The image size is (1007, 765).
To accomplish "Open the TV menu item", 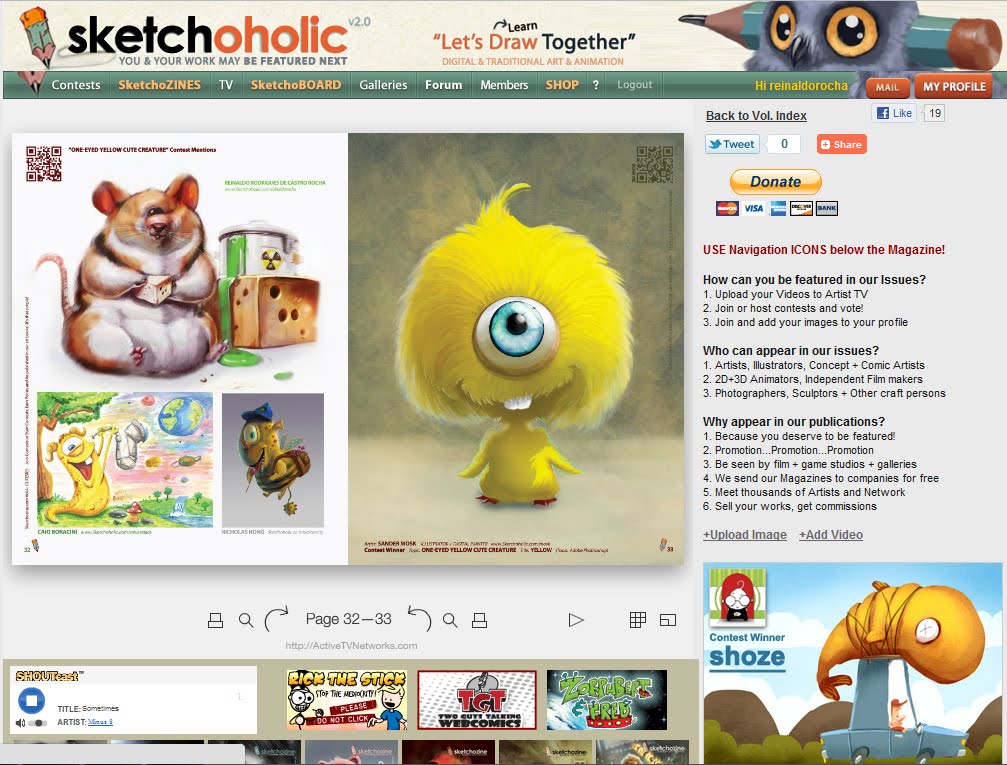I will pyautogui.click(x=225, y=85).
